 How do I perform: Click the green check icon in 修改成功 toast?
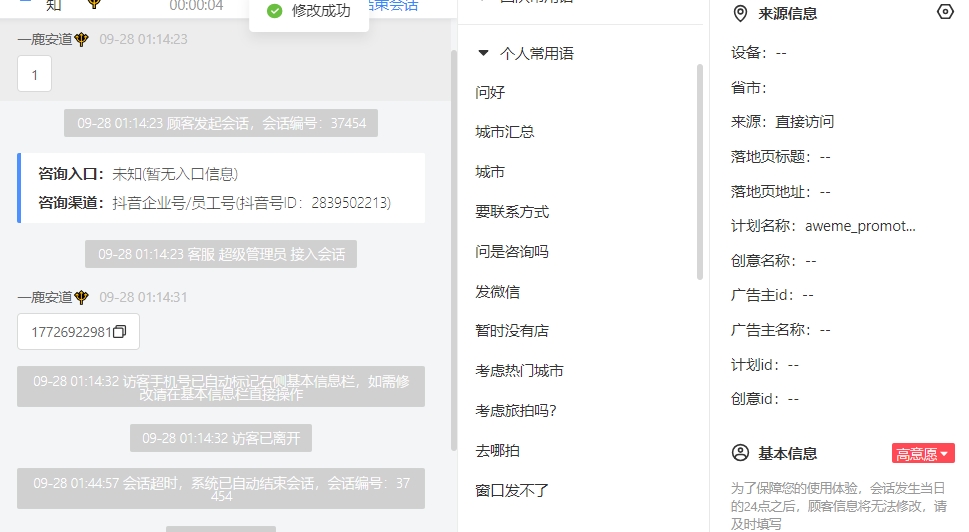point(274,11)
